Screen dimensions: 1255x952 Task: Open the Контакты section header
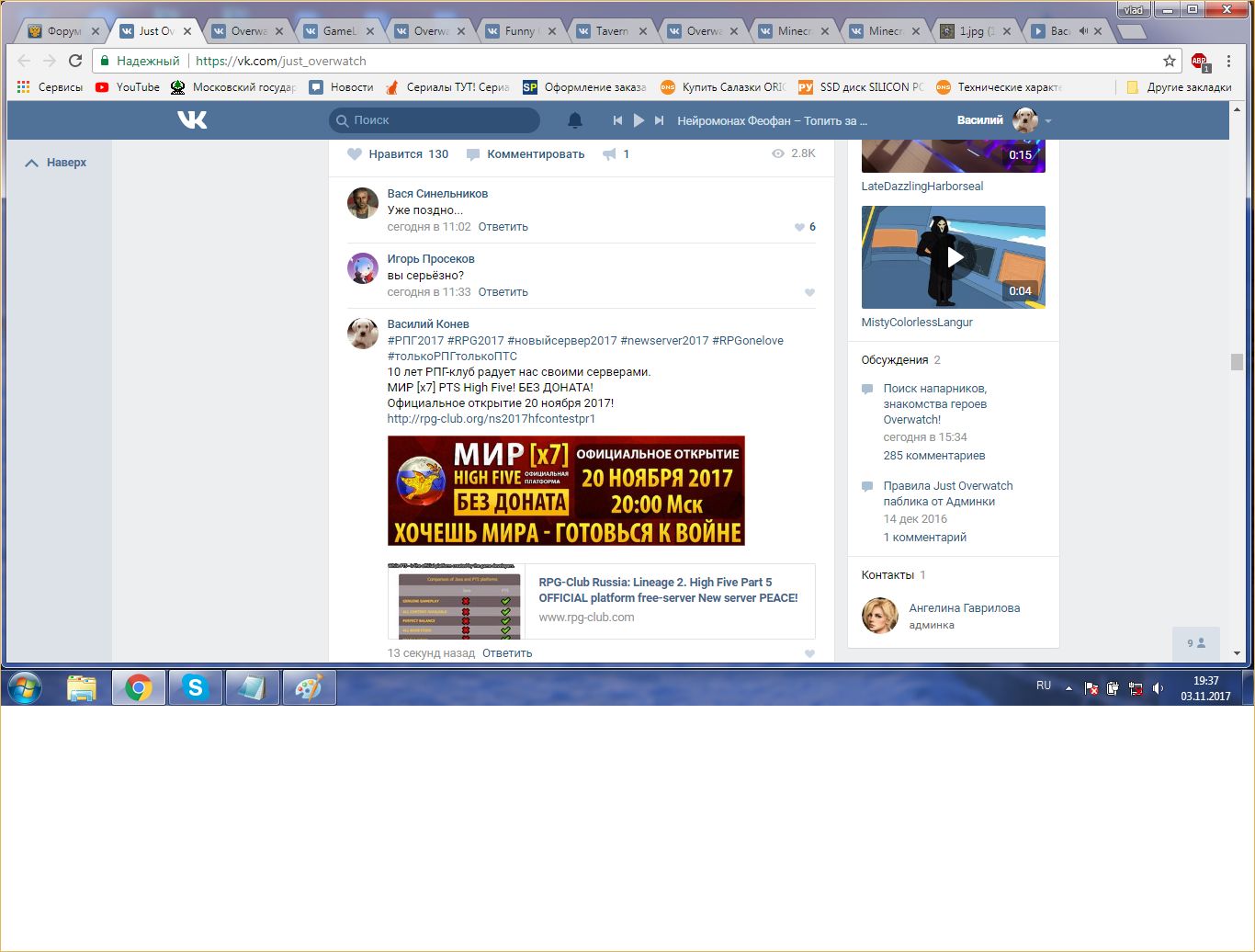point(888,575)
